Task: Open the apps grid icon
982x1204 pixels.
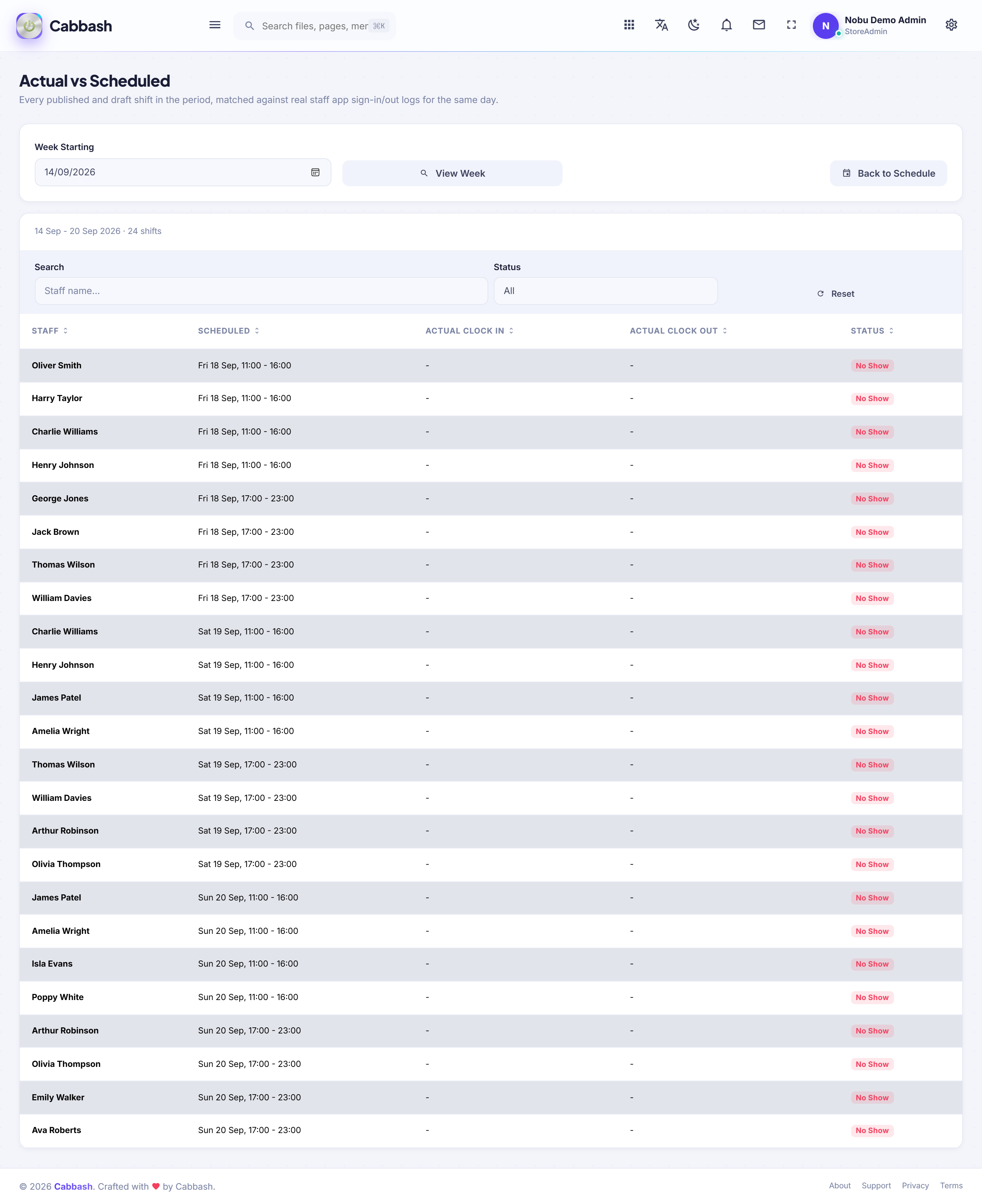Action: point(629,25)
